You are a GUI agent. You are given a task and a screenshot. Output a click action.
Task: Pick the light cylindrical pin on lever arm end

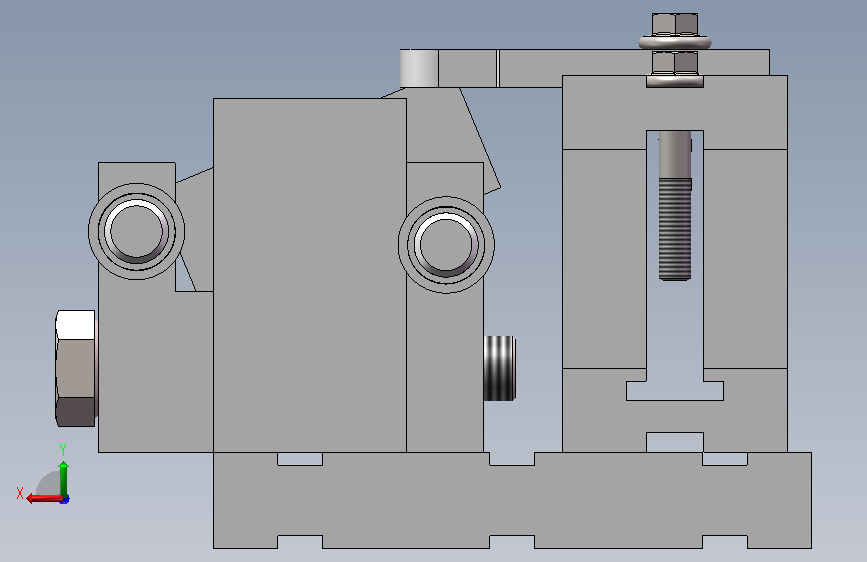click(419, 68)
